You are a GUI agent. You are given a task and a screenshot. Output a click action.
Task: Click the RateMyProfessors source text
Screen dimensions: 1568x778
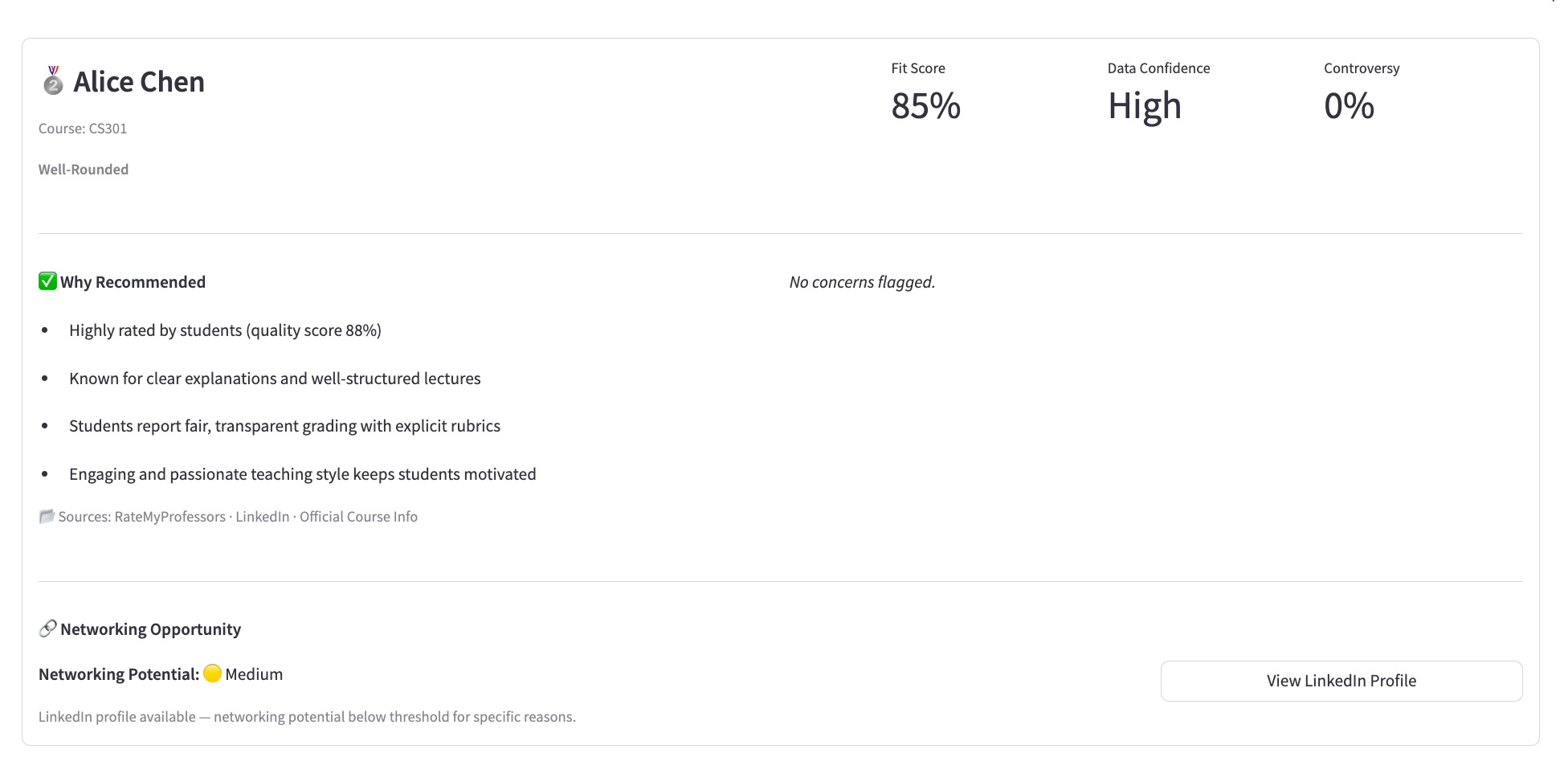[169, 517]
